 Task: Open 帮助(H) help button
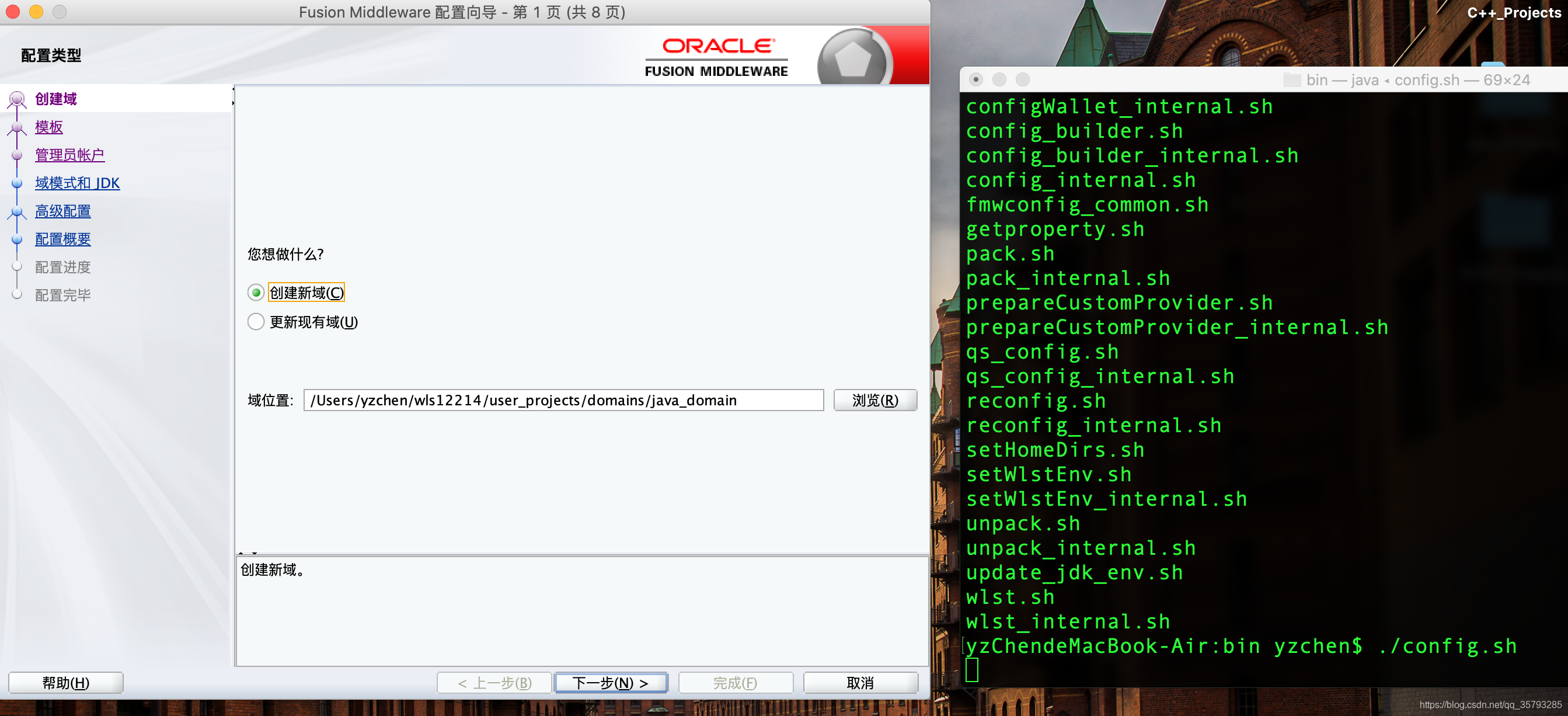66,683
